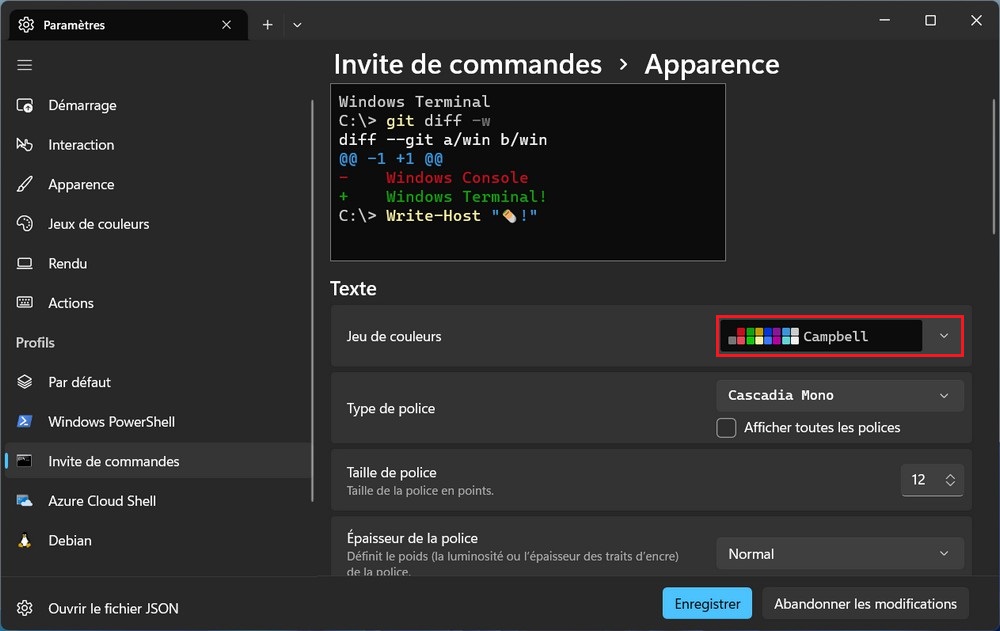Screen dimensions: 1000x631
Task: Expand the Campbell color scheme dropdown
Action: click(x=840, y=337)
